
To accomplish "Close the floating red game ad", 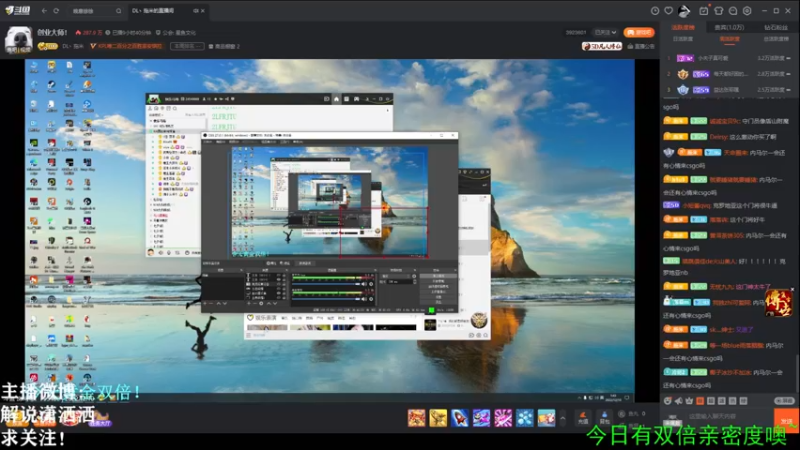I will pyautogui.click(x=792, y=289).
